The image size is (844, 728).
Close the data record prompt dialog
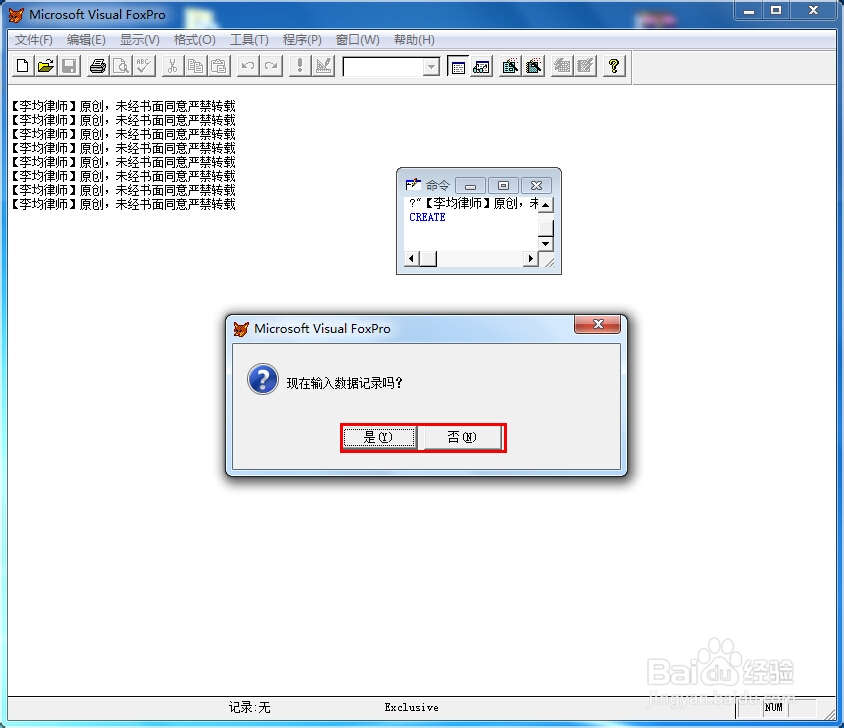pyautogui.click(x=597, y=324)
